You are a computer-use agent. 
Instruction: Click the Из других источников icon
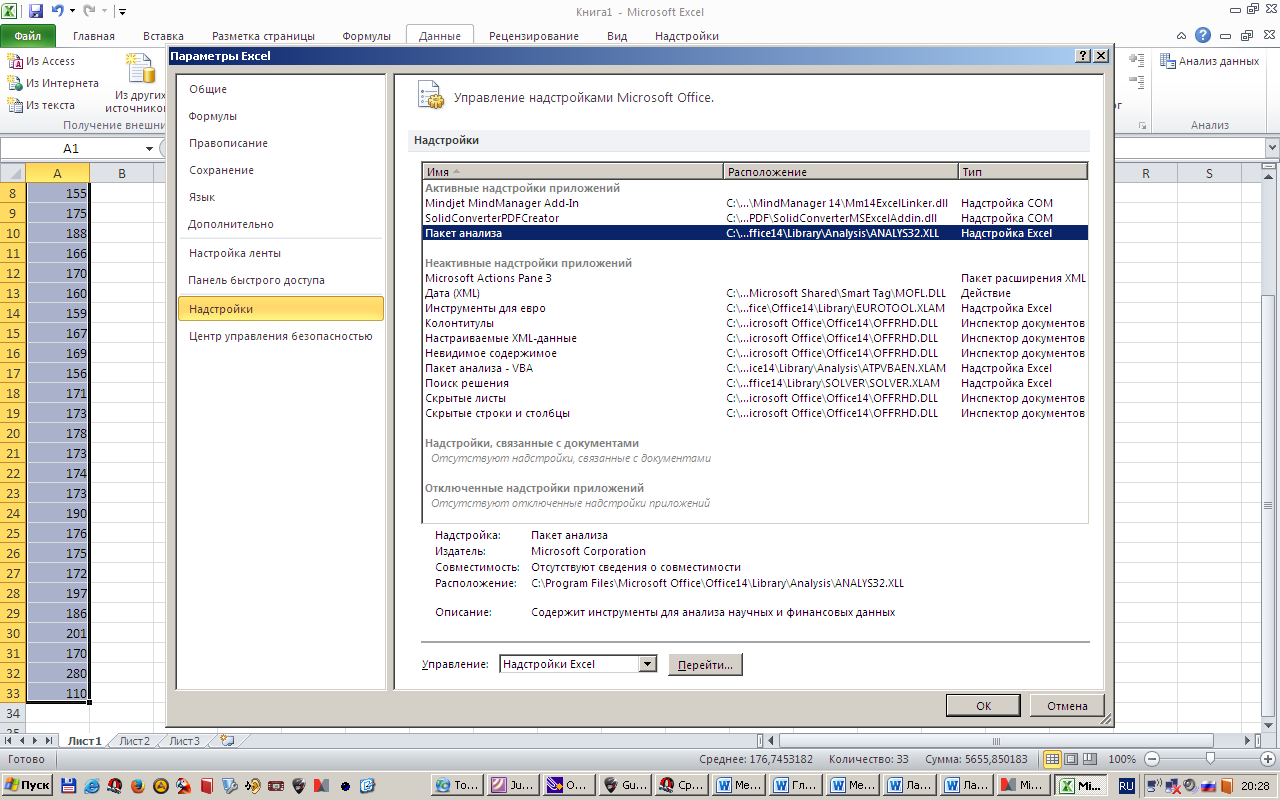tap(140, 68)
